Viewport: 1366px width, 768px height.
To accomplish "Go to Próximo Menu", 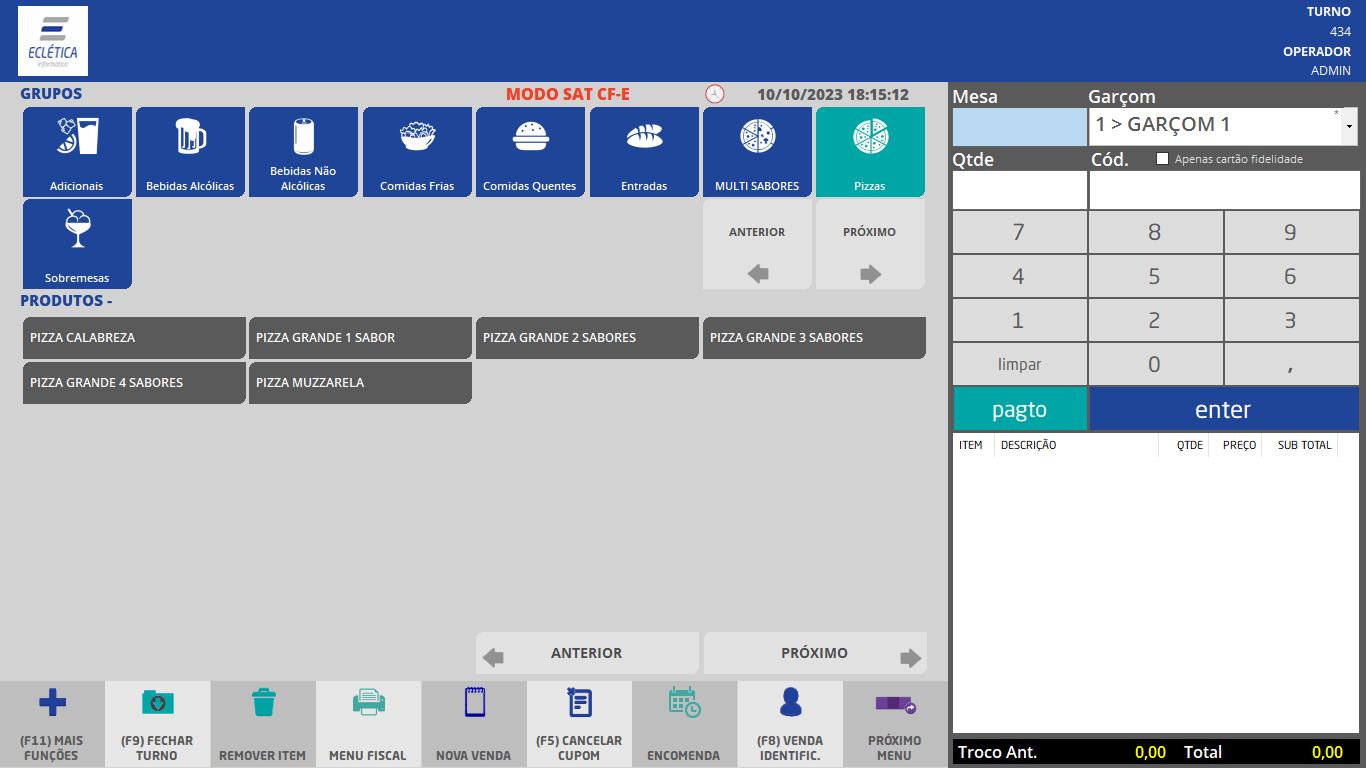I will click(x=895, y=724).
